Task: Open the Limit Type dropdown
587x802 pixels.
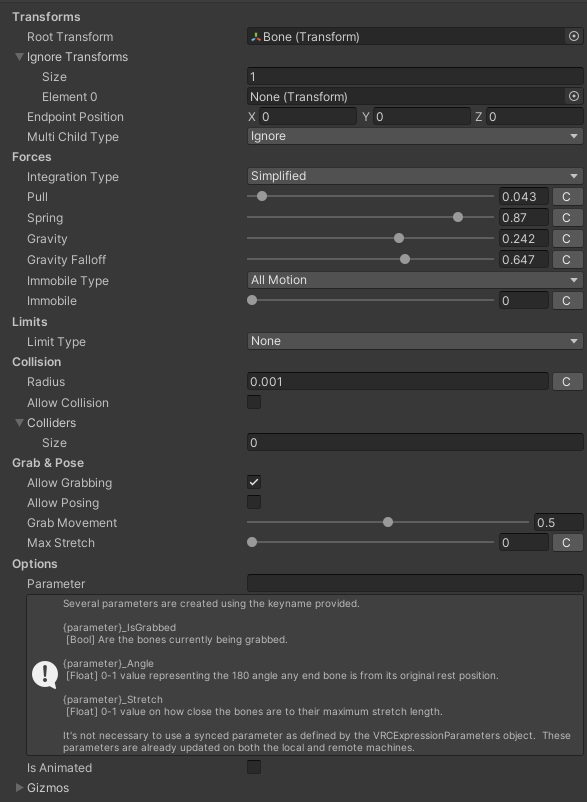Action: point(415,341)
